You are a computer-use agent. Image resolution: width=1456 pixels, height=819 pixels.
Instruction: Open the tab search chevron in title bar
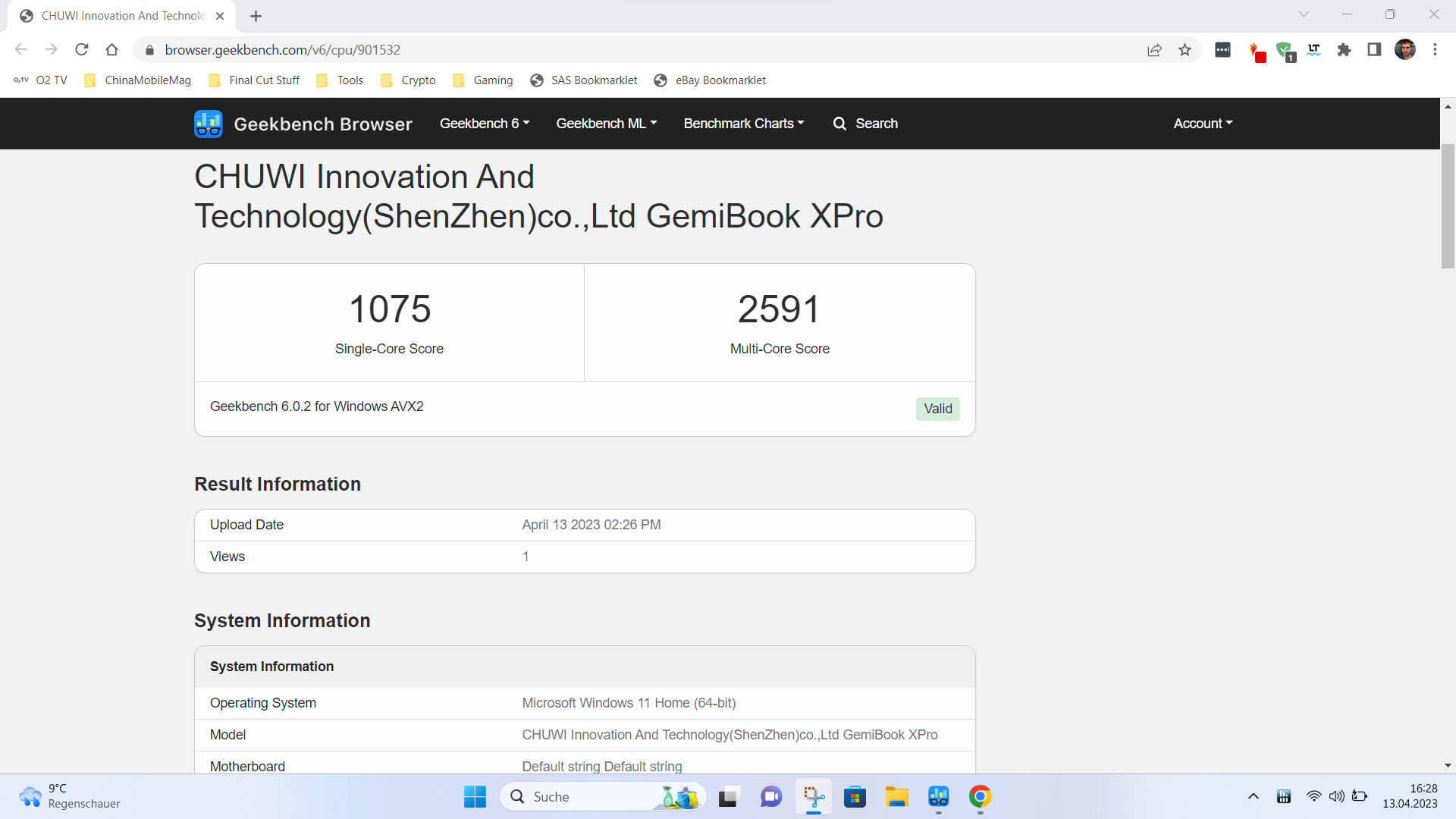click(1304, 14)
